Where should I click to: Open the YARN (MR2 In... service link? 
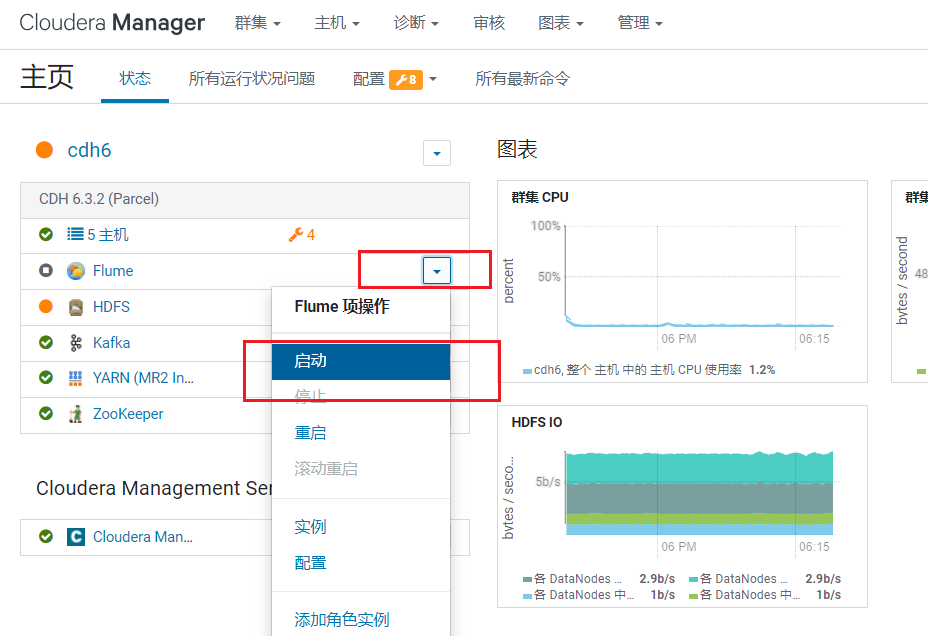coord(143,378)
